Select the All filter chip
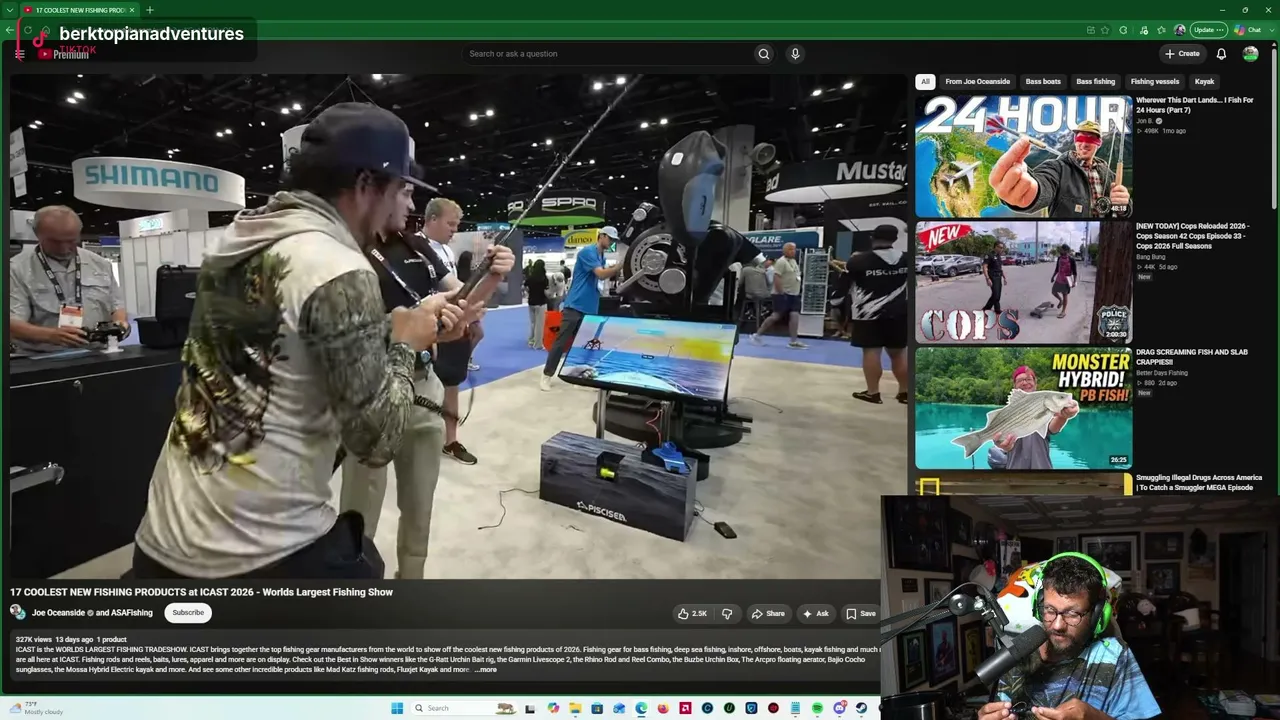This screenshot has width=1280, height=720. pos(925,82)
